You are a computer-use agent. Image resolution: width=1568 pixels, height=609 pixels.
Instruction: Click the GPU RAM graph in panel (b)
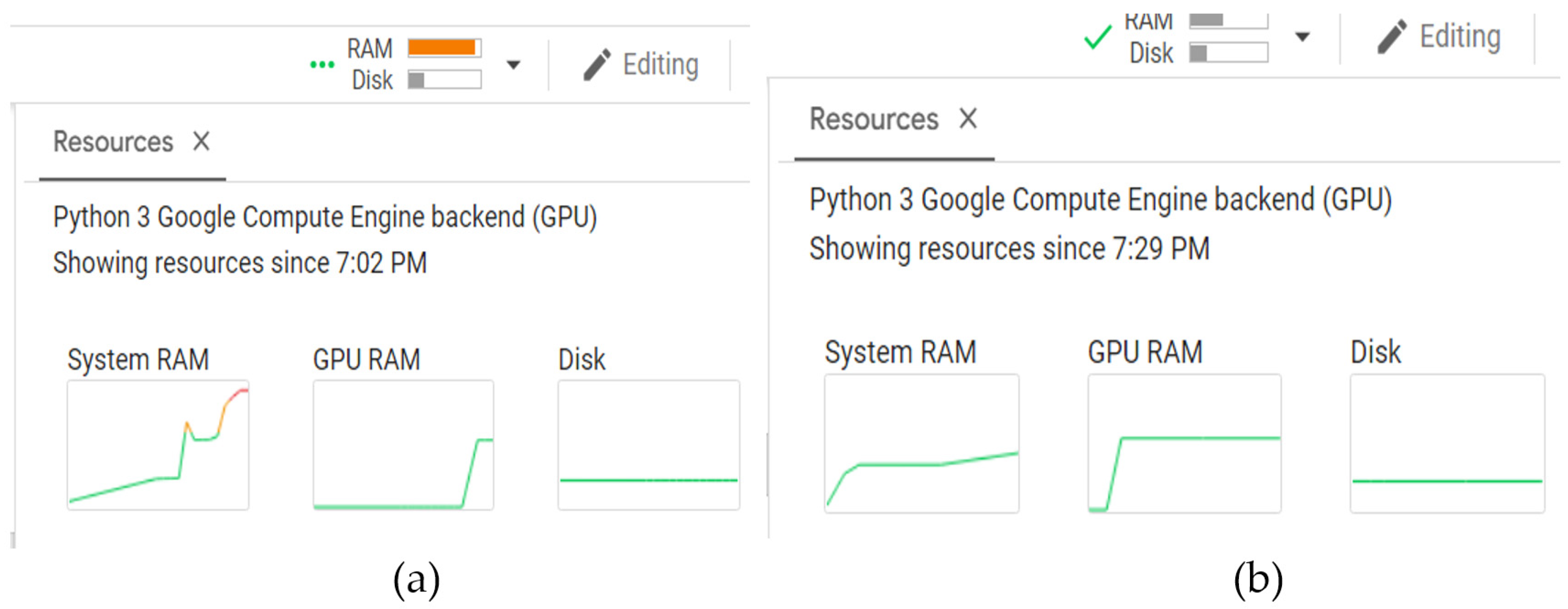point(1184,443)
